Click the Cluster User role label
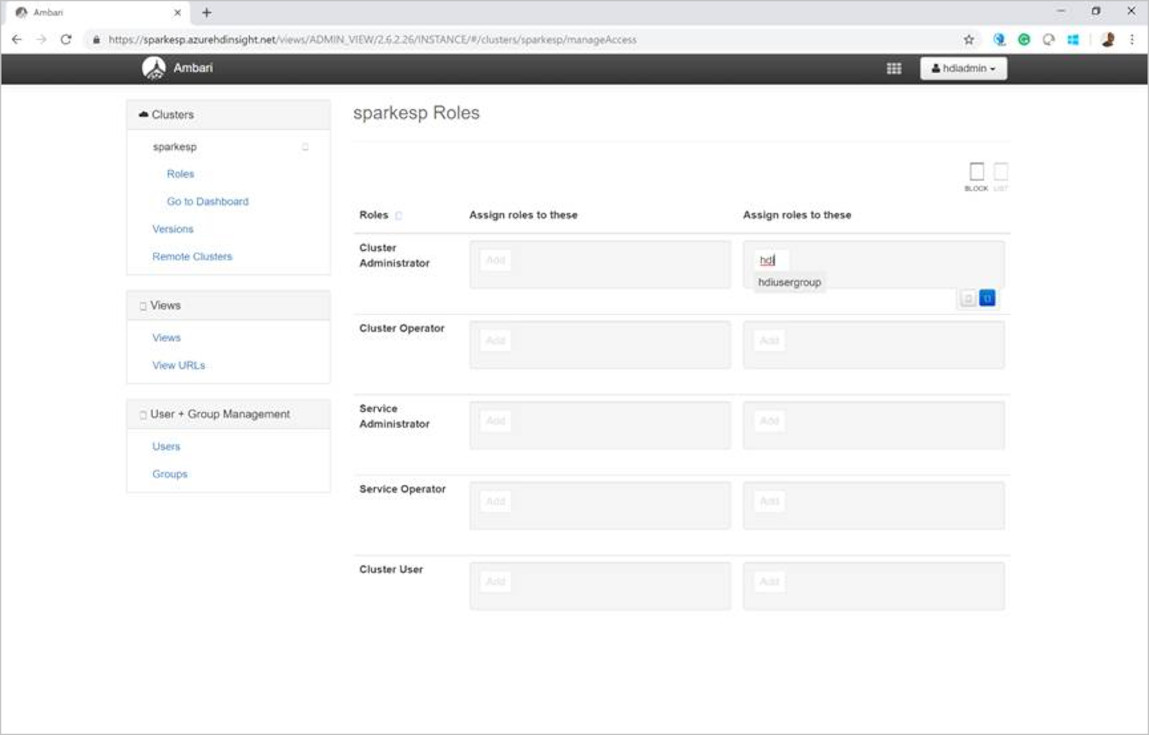The width and height of the screenshot is (1149, 735). 391,569
